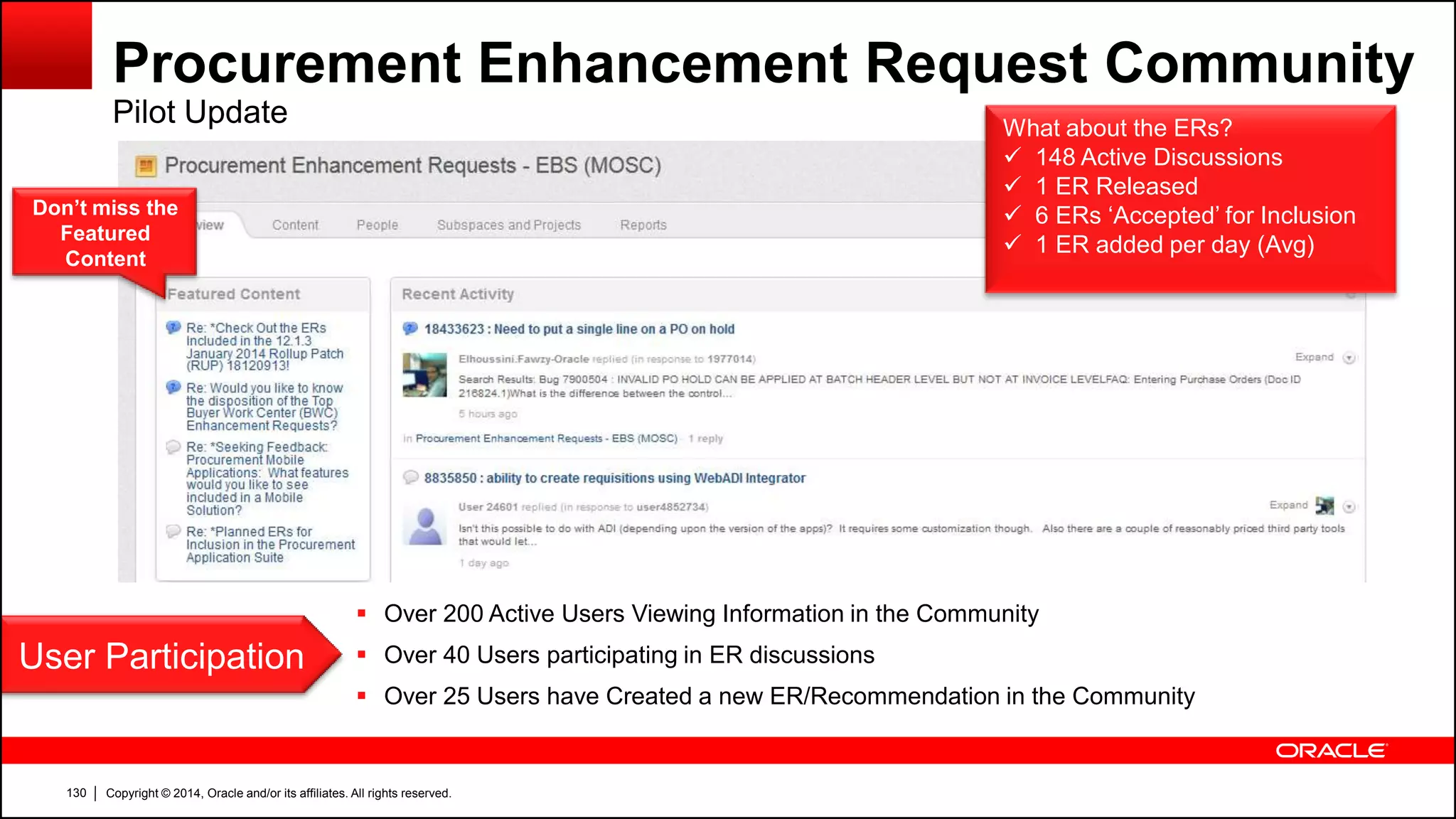Switch to the People tab

pos(378,225)
